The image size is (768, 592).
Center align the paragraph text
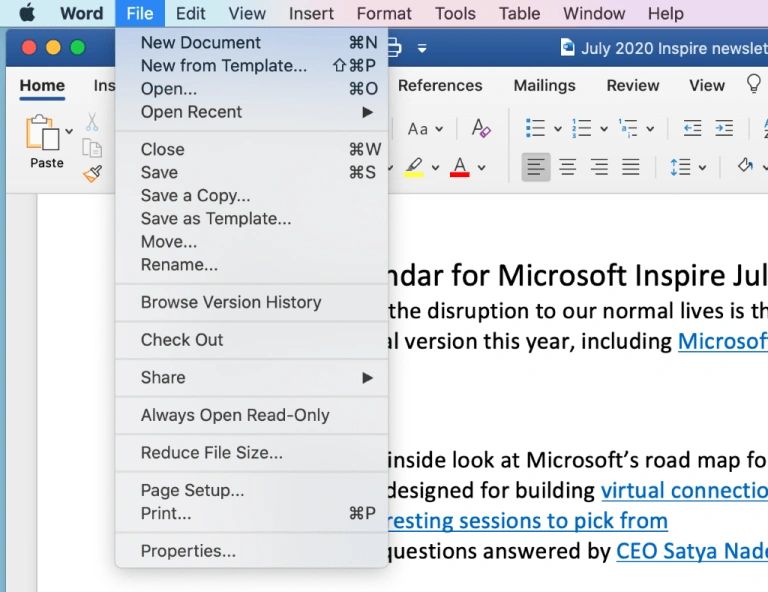[x=567, y=167]
